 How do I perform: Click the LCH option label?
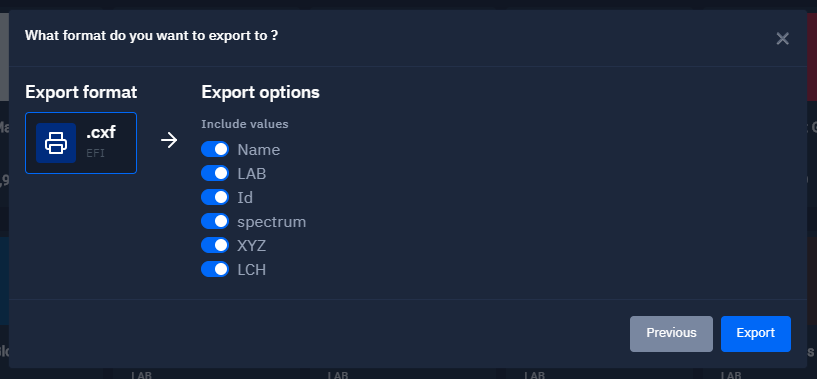(252, 270)
